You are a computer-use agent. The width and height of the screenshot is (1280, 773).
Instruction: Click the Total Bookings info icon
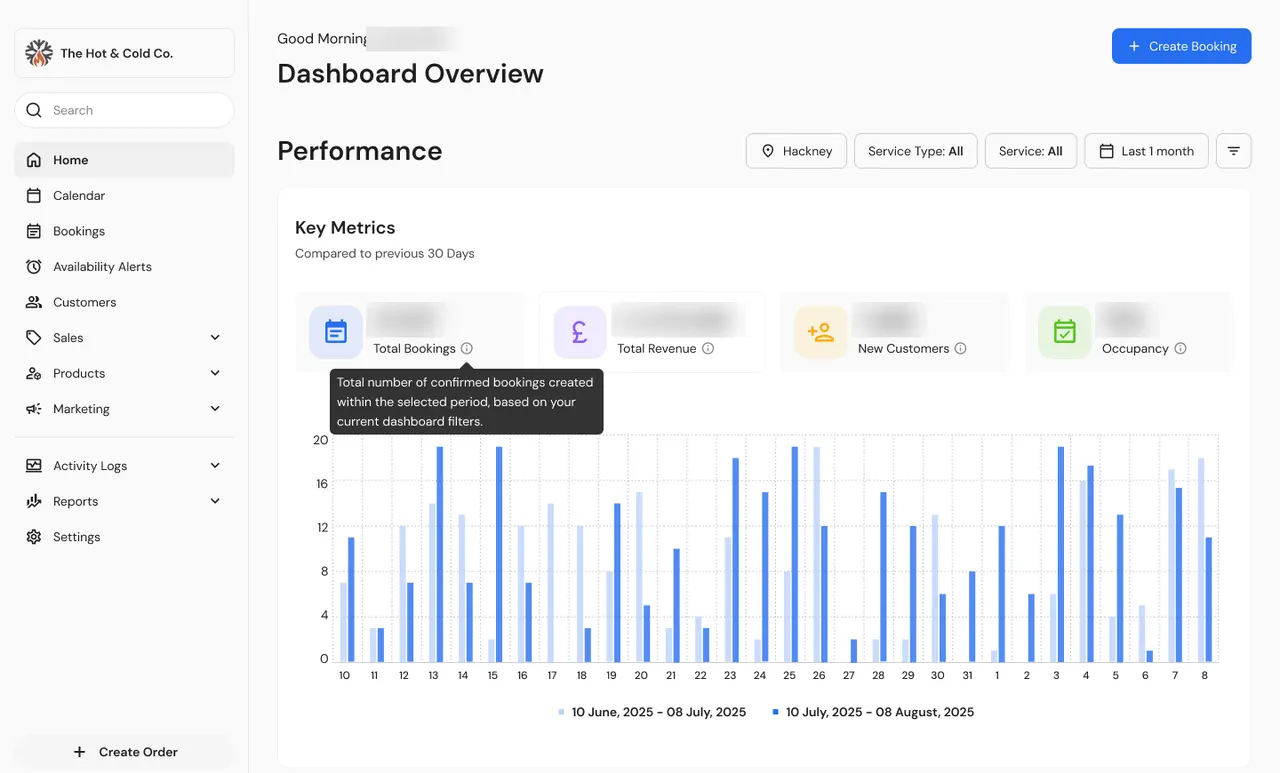click(467, 349)
